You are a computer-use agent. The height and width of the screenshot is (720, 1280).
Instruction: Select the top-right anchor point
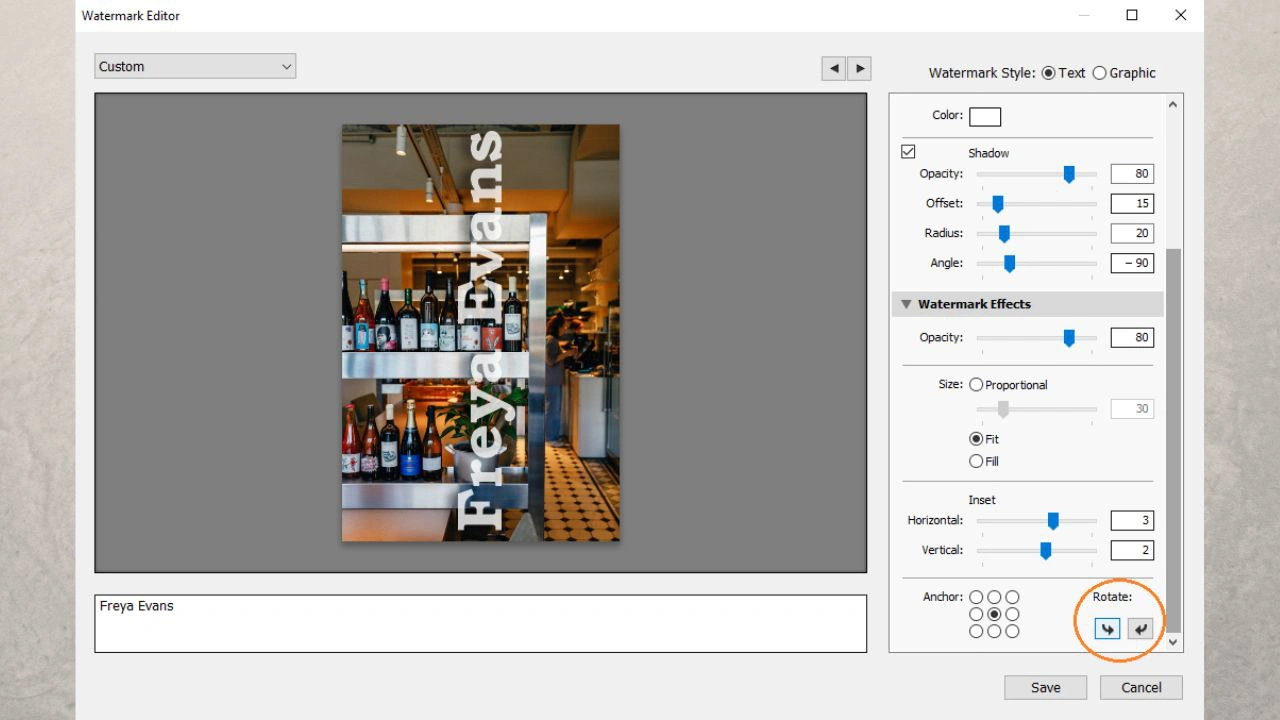pos(1012,597)
